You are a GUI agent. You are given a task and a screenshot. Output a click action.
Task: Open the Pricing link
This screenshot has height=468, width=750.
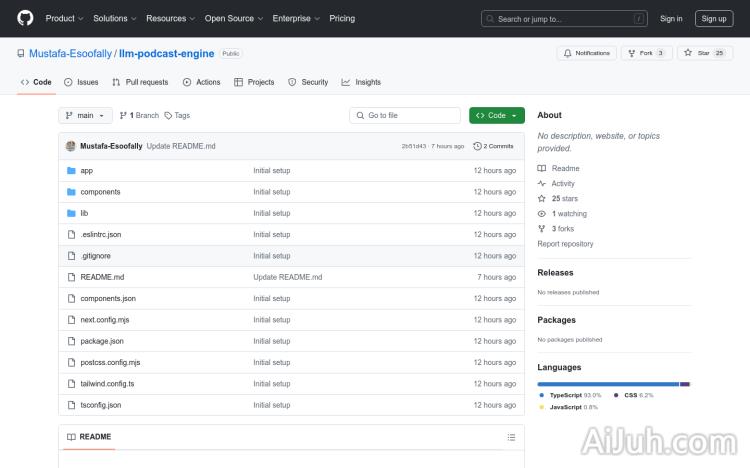tap(342, 18)
